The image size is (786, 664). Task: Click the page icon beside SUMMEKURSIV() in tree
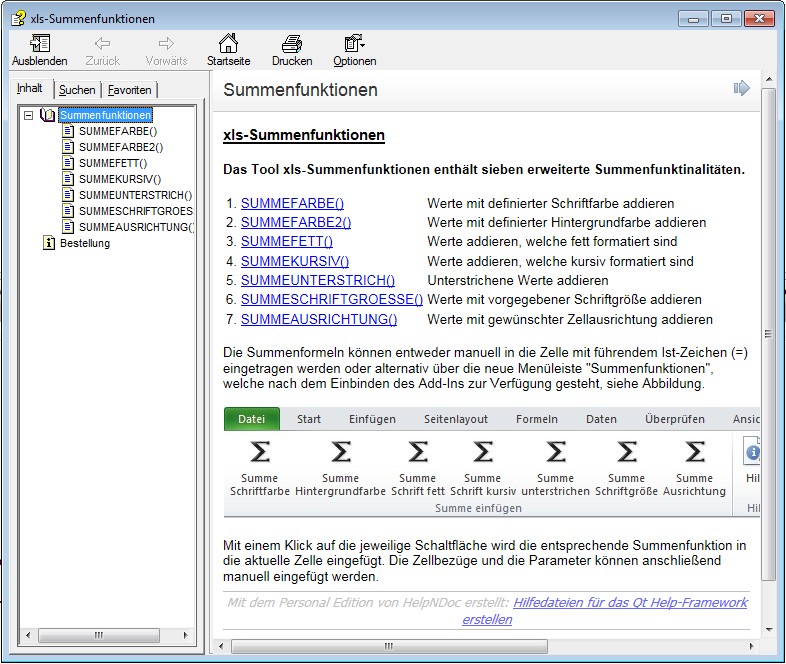[68, 179]
